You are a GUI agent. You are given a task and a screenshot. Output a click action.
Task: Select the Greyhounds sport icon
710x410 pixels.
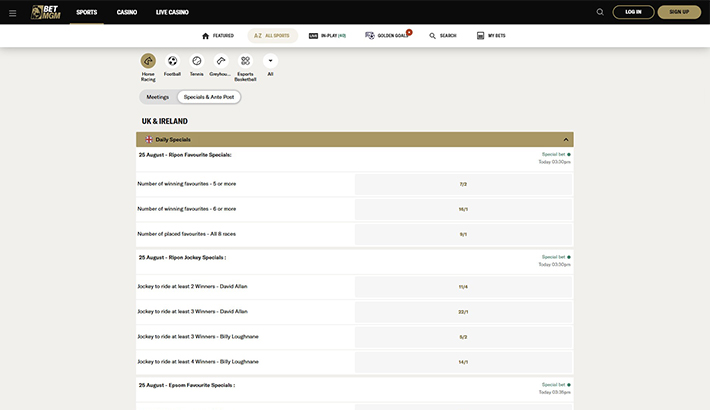pos(221,61)
